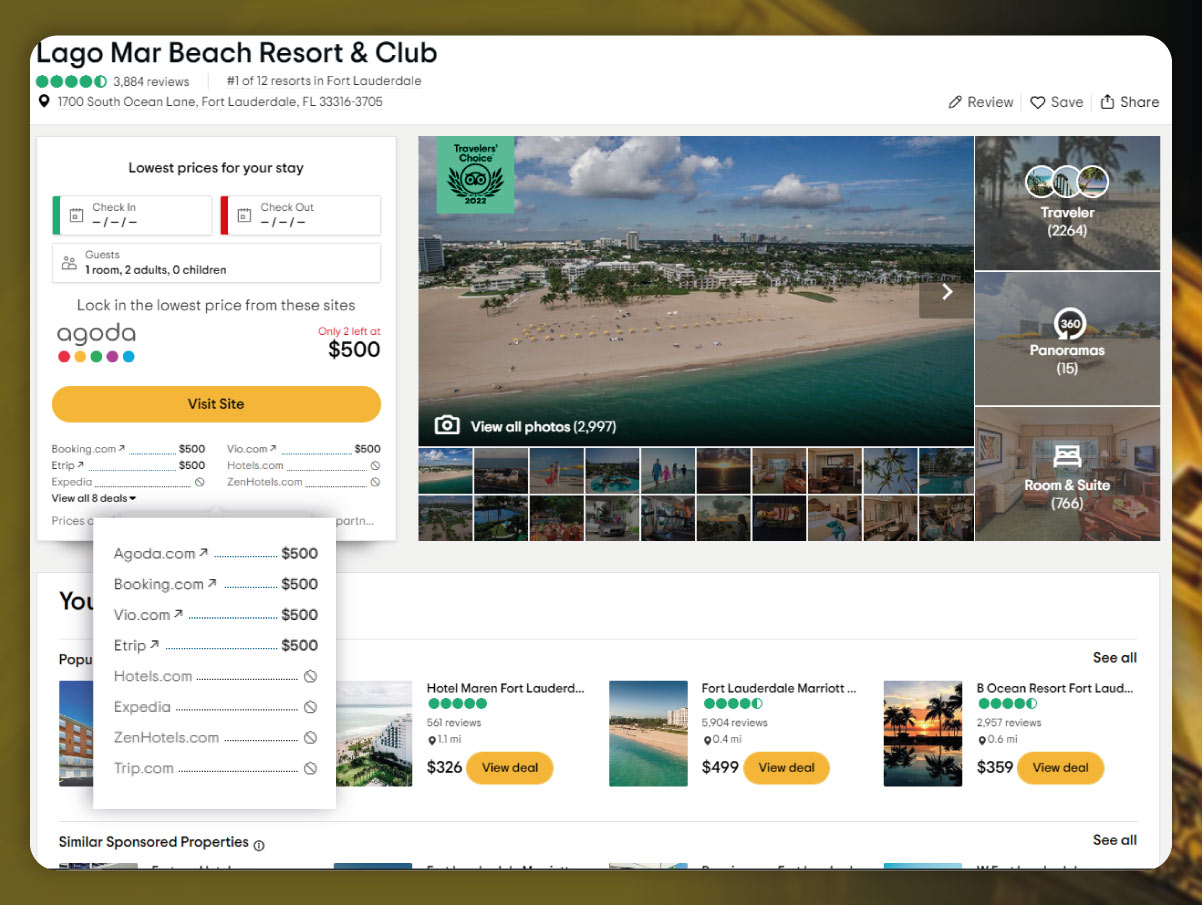Screen dimensions: 1202x905
Task: Open the family walking on beach thumbnail
Action: pyautogui.click(x=668, y=470)
